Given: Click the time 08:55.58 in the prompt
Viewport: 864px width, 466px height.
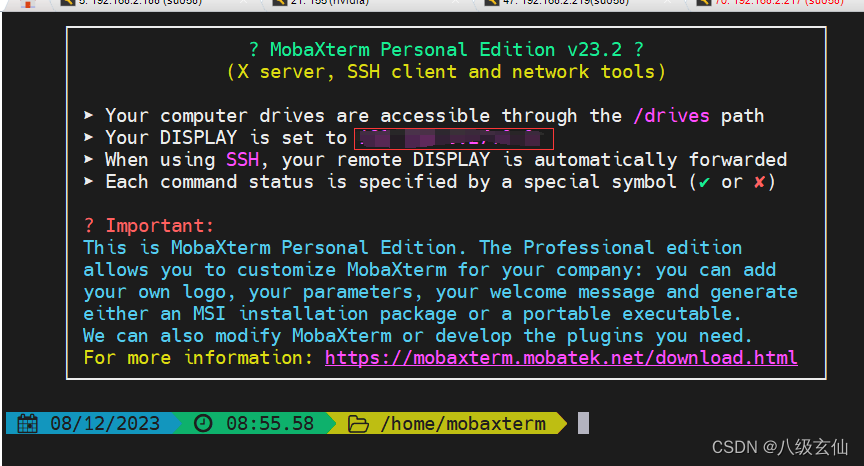Looking at the screenshot, I should [270, 424].
